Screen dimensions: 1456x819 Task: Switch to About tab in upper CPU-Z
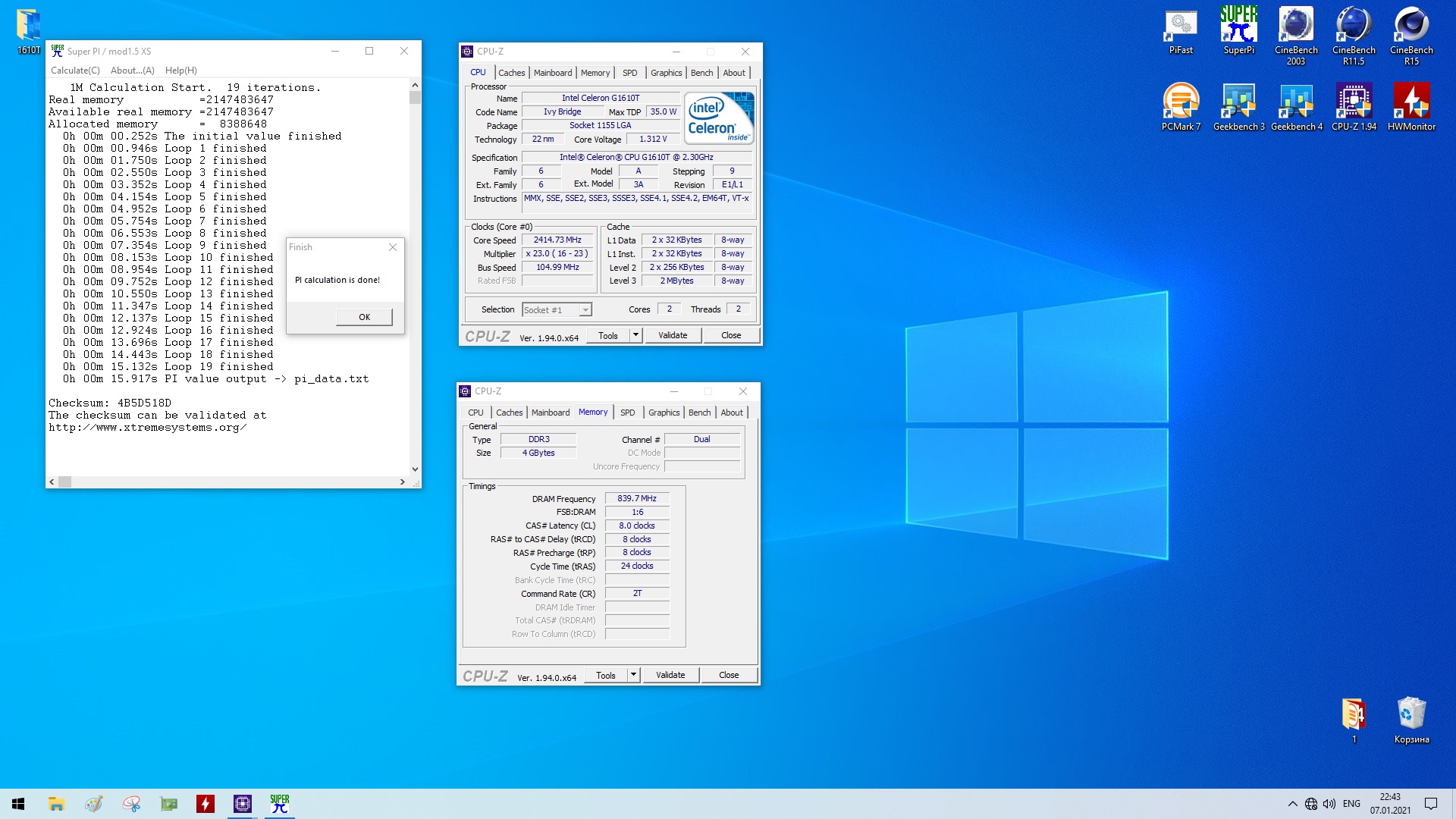[734, 73]
